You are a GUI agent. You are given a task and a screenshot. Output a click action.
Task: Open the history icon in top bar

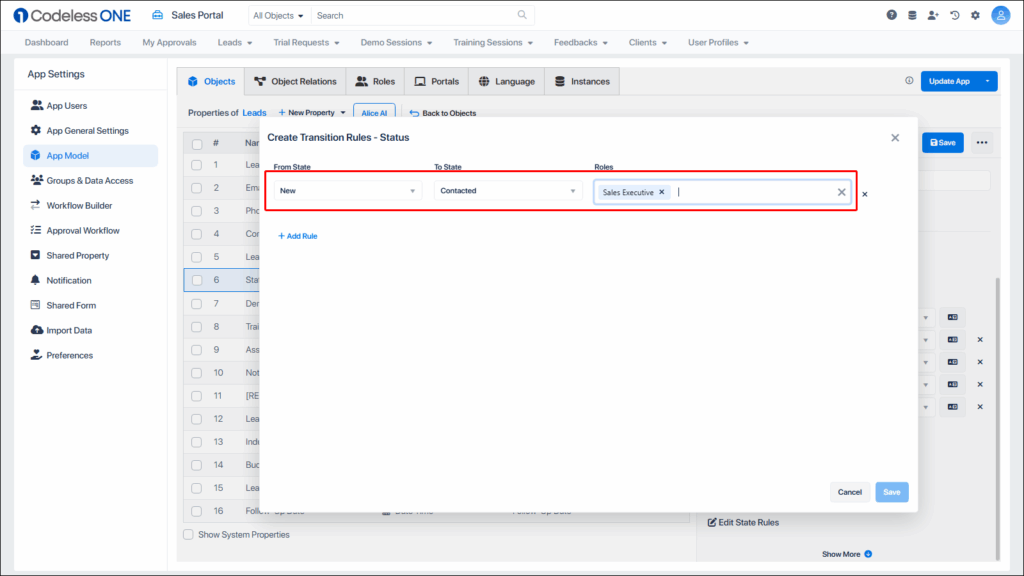(955, 15)
